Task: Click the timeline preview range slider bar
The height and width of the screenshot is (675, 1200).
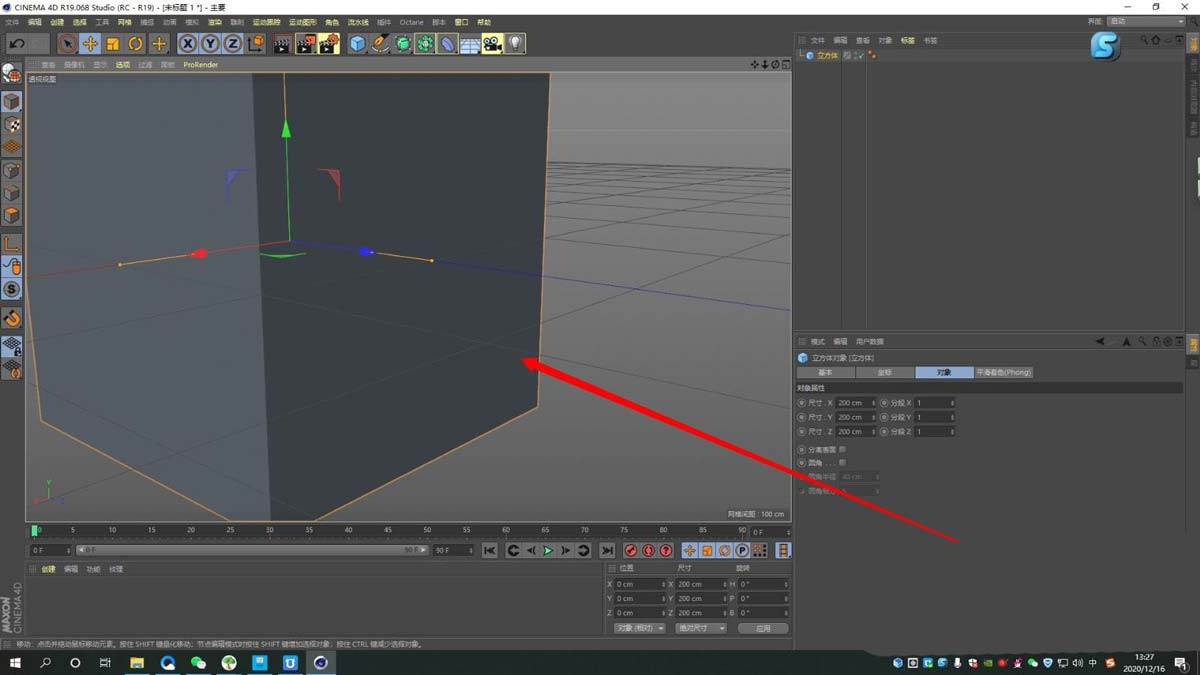Action: (251, 550)
